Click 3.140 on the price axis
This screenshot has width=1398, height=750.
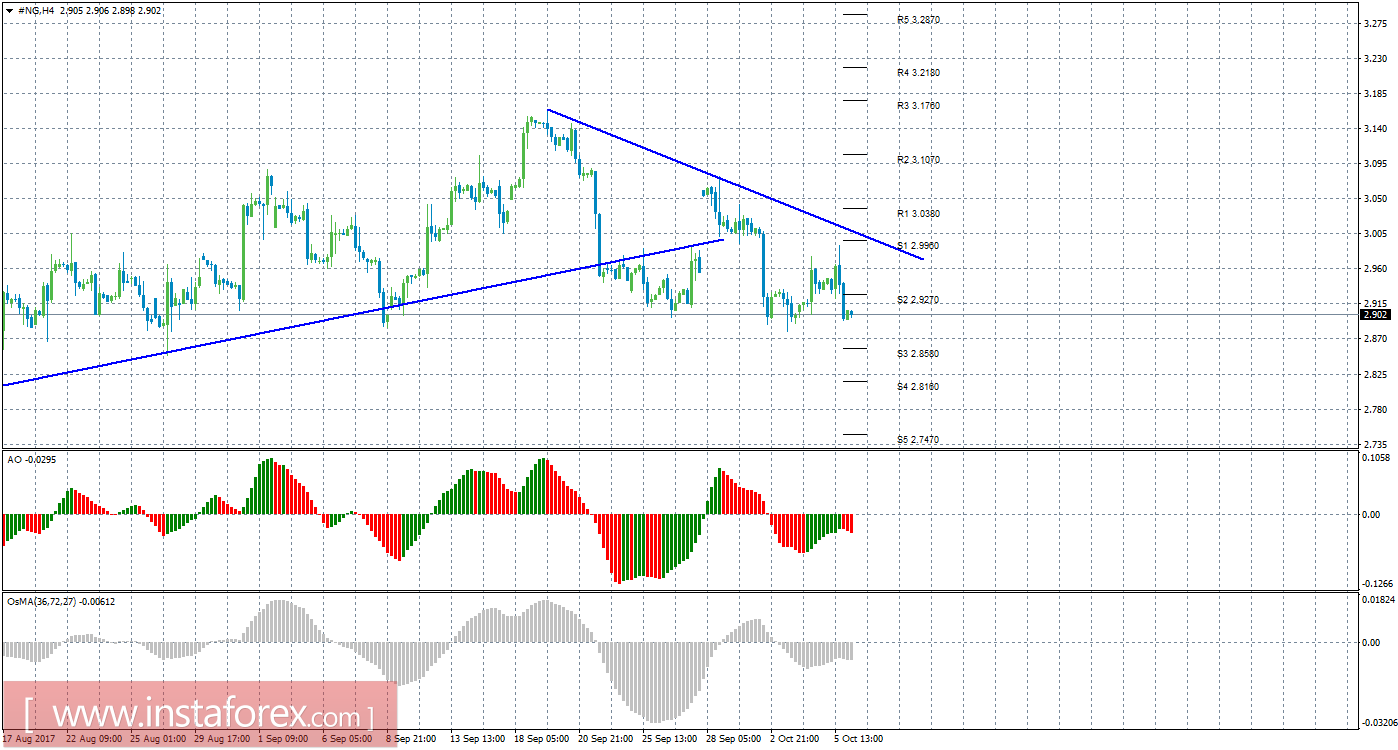tap(1375, 129)
